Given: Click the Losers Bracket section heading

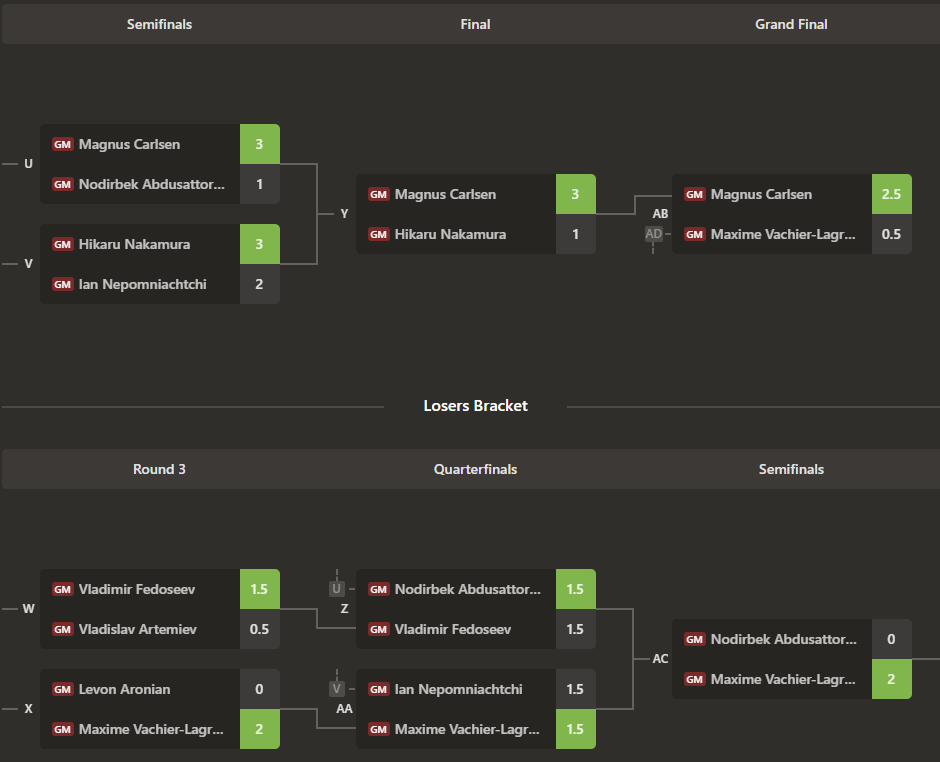Looking at the screenshot, I should tap(475, 405).
